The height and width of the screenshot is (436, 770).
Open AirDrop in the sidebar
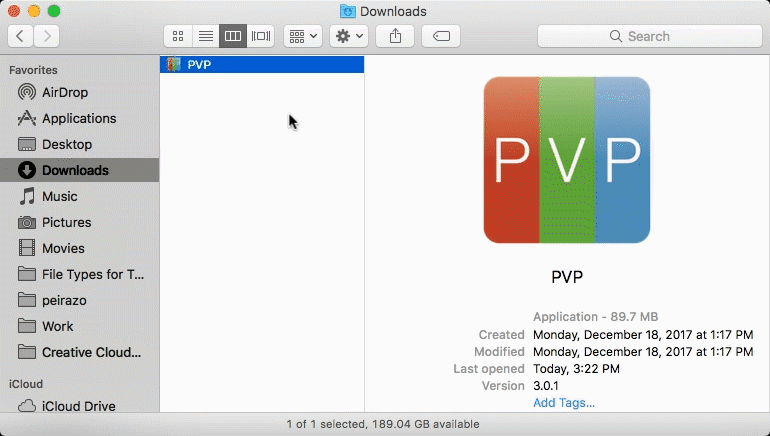pos(80,92)
